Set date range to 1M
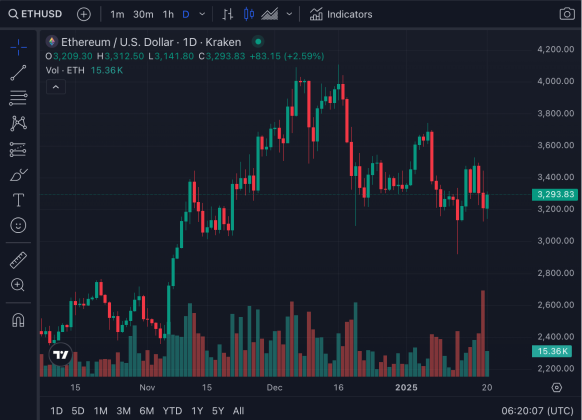582x420 pixels. [101, 411]
